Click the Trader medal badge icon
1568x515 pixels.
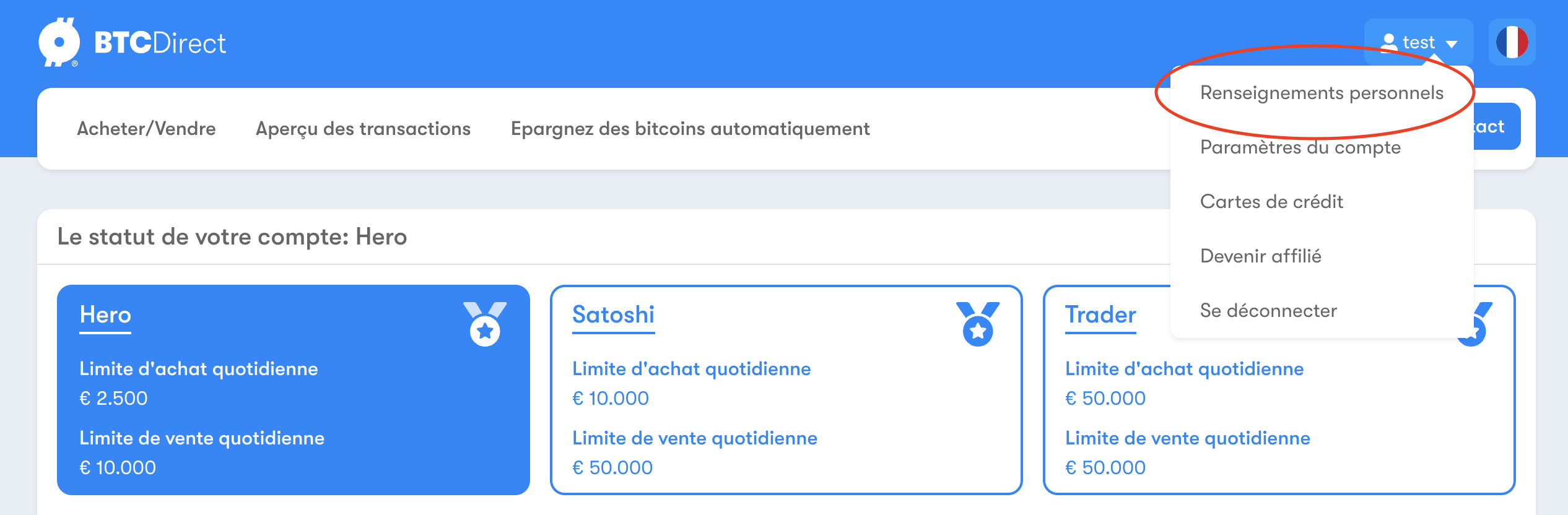[x=1477, y=324]
